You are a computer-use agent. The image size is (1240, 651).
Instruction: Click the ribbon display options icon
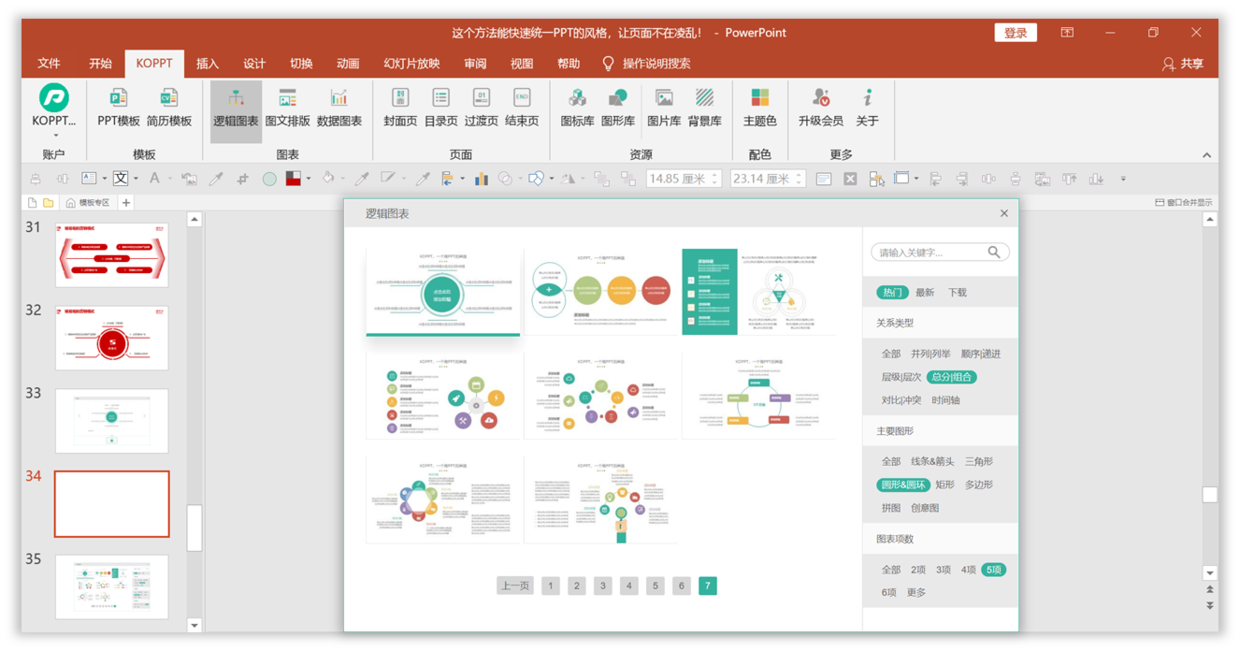1067,33
